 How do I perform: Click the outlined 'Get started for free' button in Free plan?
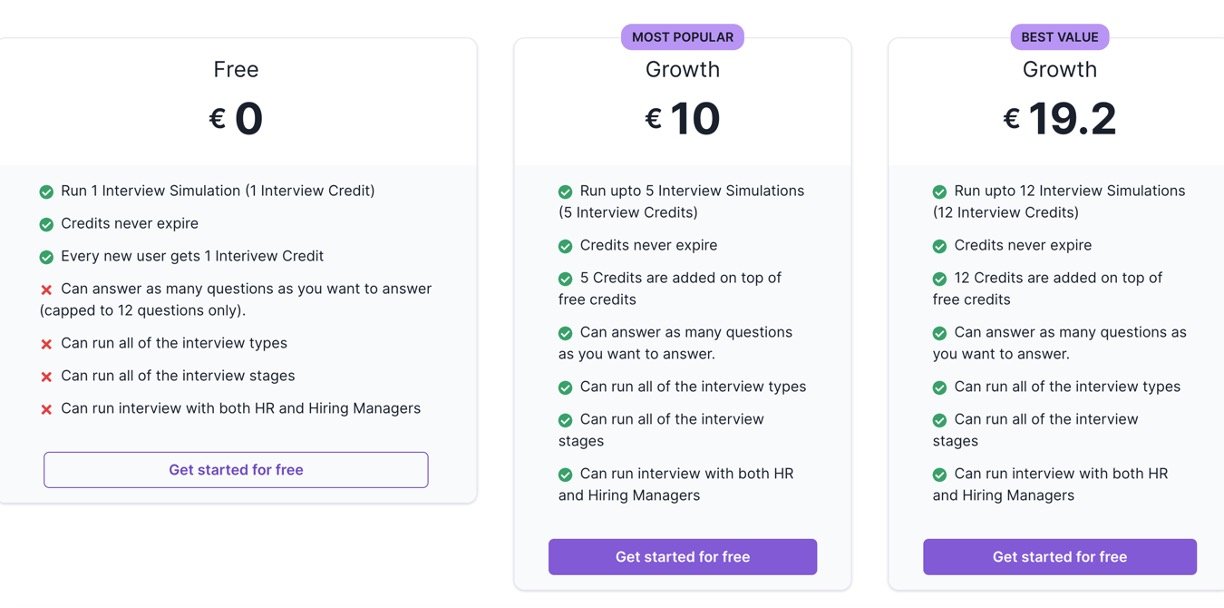pos(236,470)
